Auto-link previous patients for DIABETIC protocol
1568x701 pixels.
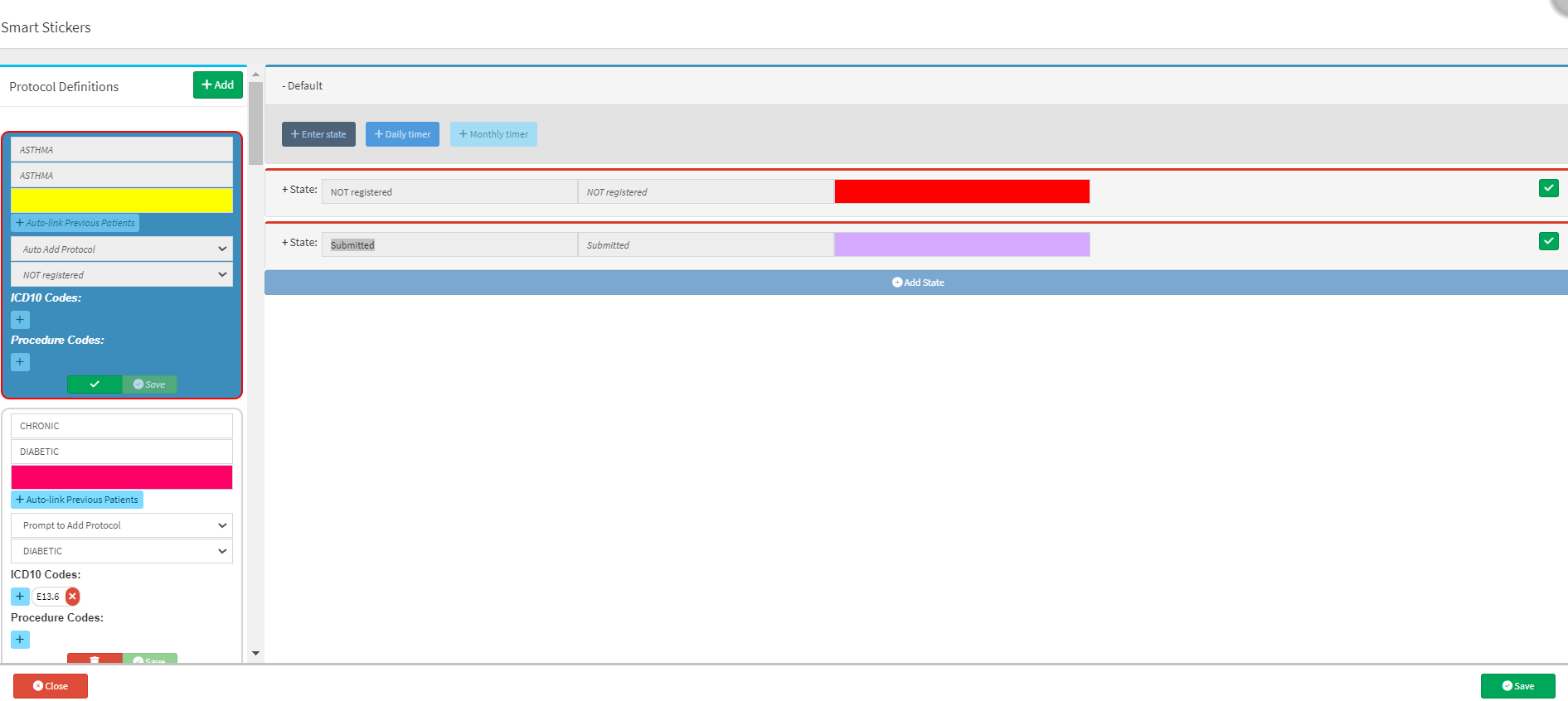coord(77,500)
